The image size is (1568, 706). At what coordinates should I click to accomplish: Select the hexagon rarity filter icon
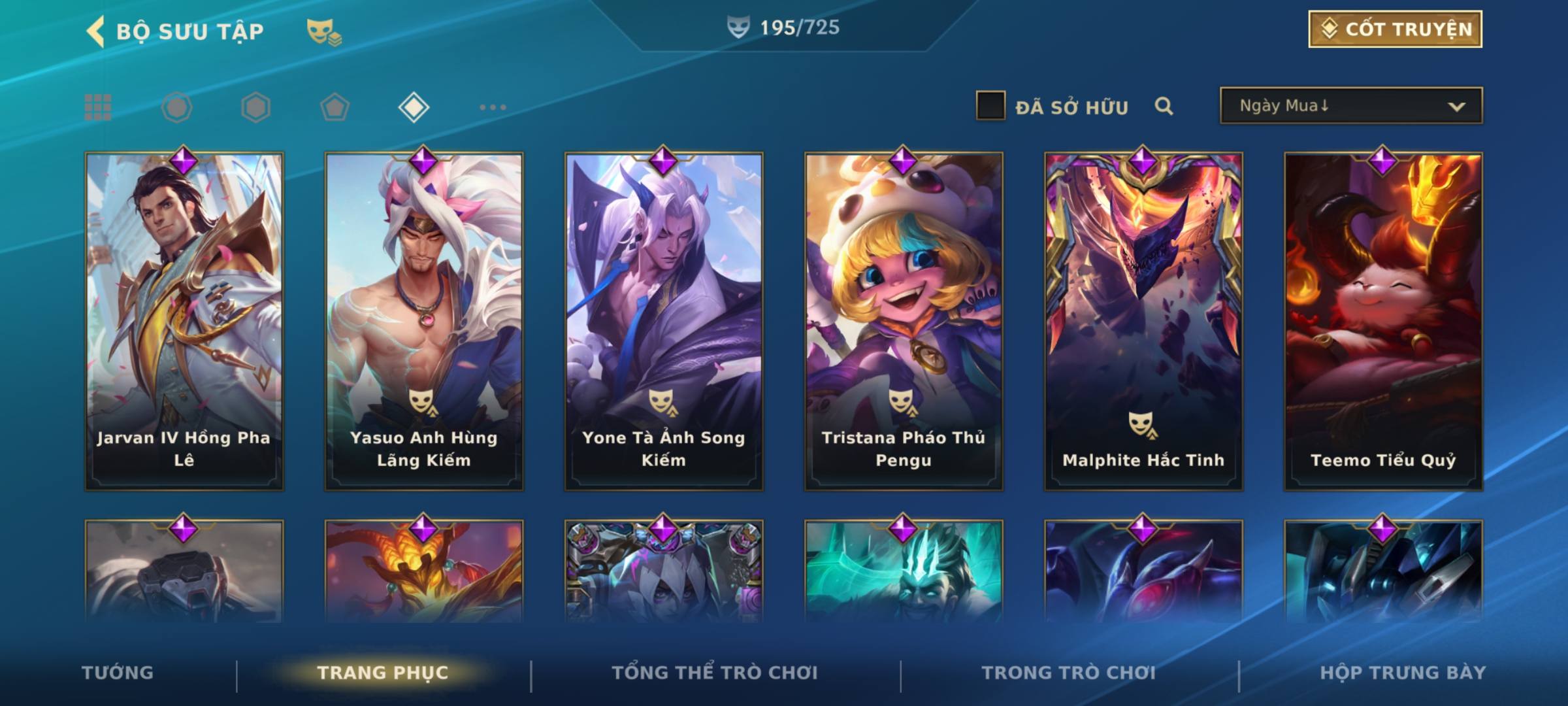255,107
